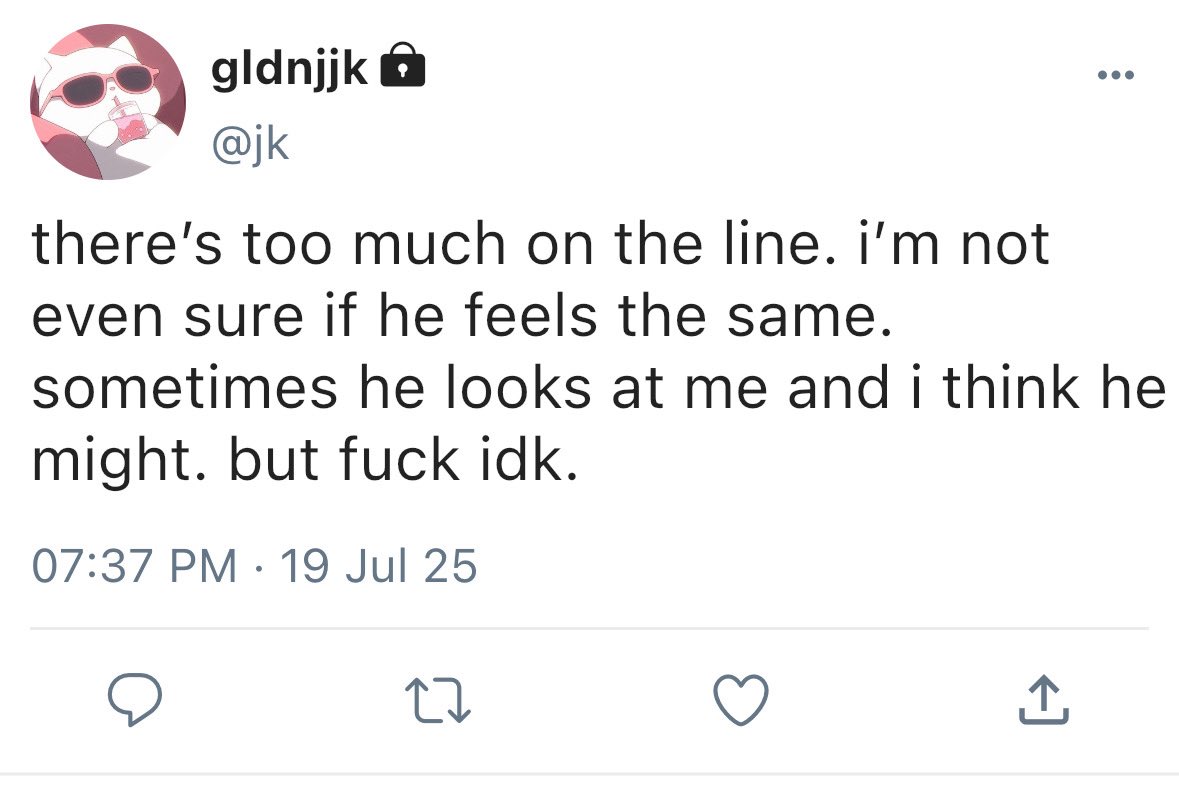Viewport: 1179px width, 792px height.
Task: Like the tweet with the heart icon
Action: (743, 699)
